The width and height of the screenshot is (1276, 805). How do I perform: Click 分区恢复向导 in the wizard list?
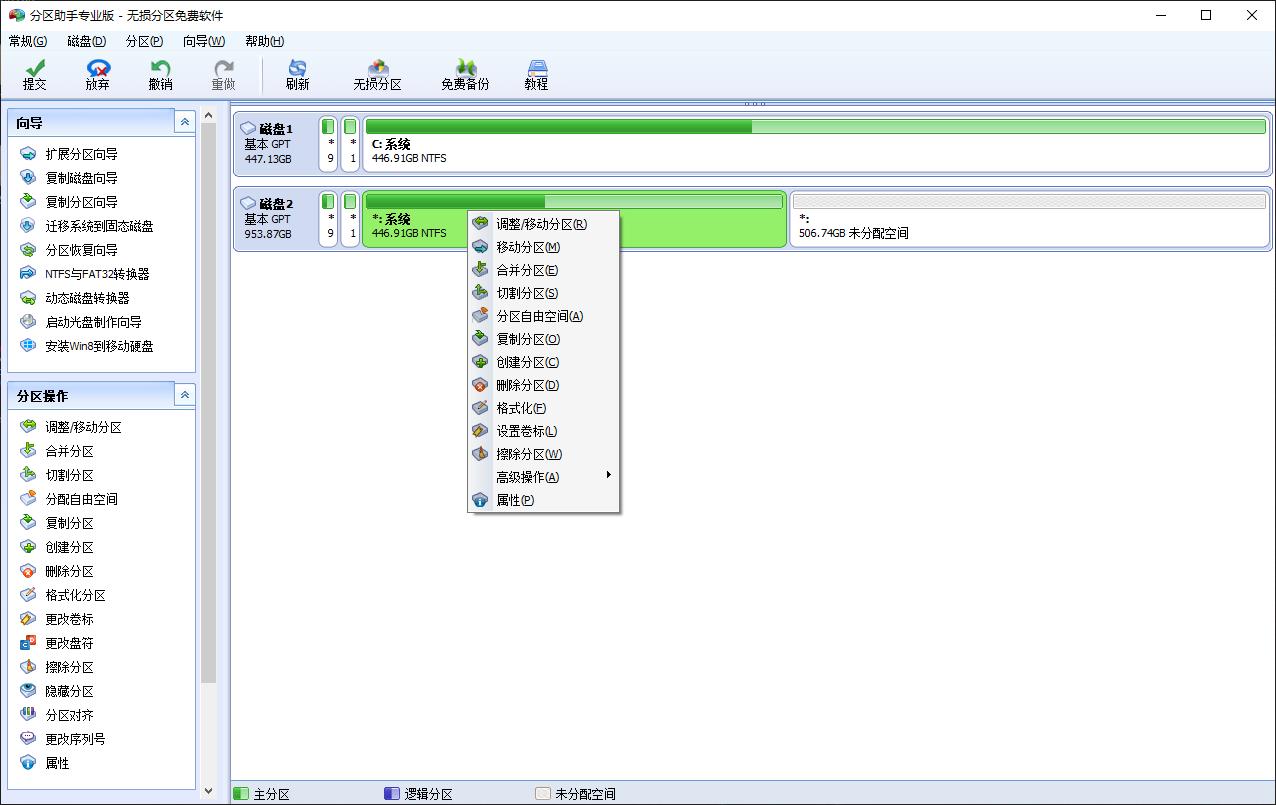[x=81, y=250]
